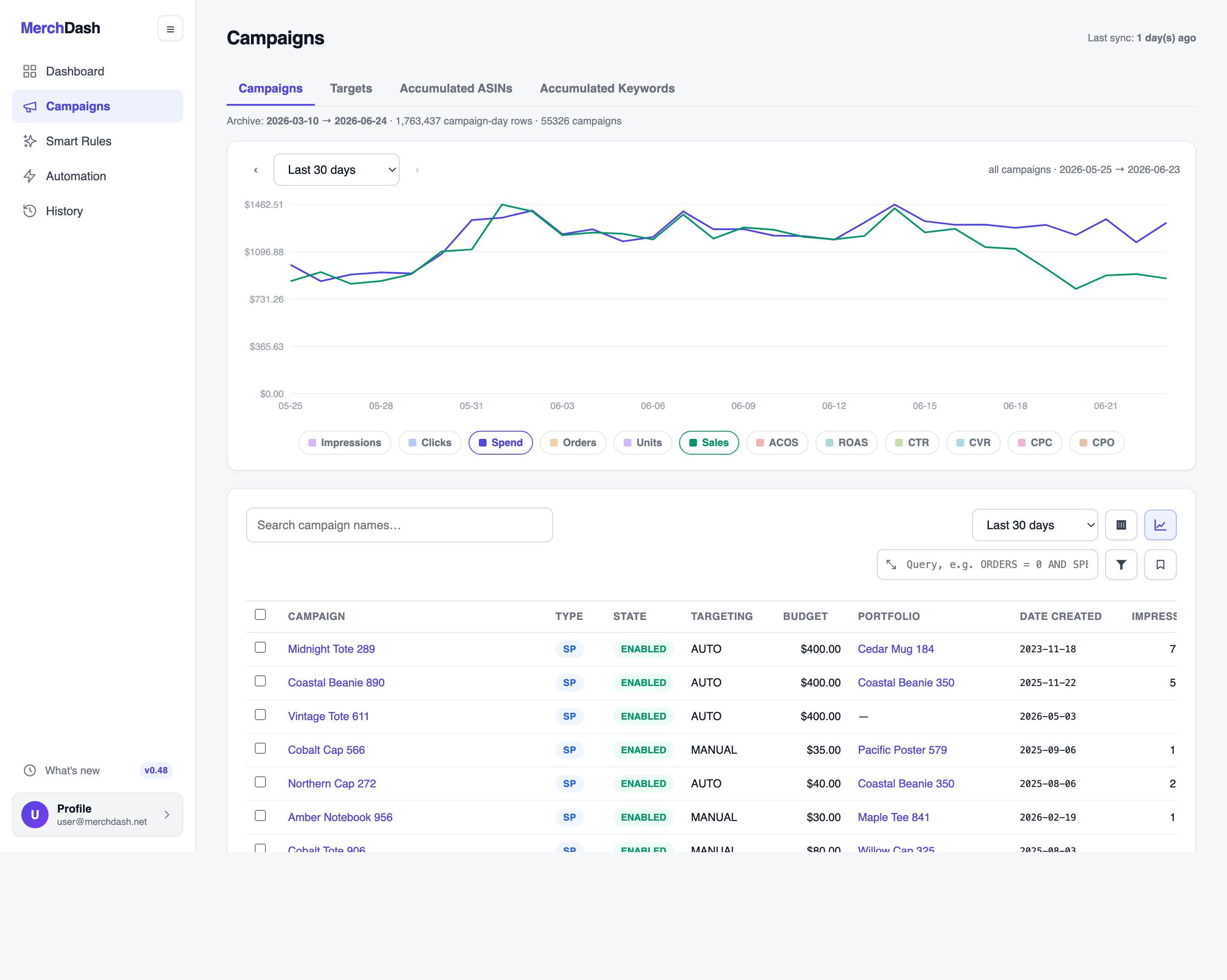Toggle ROAS metric chip
Image resolution: width=1227 pixels, height=980 pixels.
tap(846, 443)
